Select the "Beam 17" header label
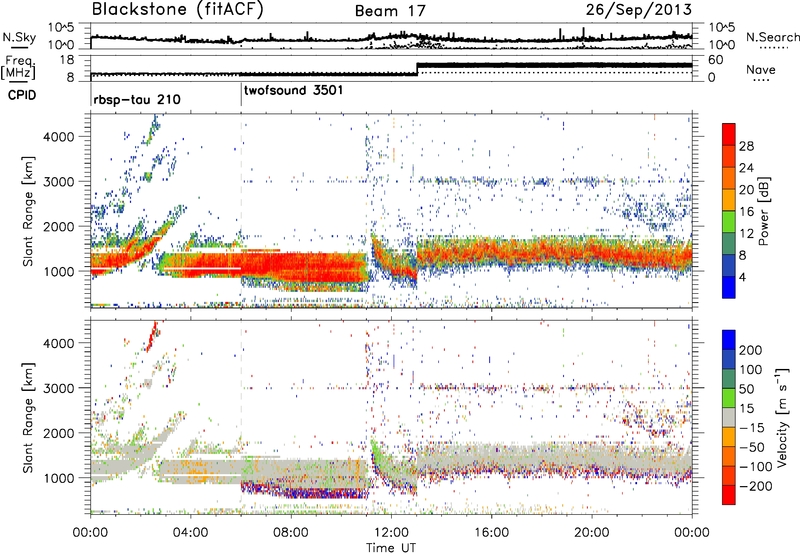The height and width of the screenshot is (554, 800). point(390,11)
